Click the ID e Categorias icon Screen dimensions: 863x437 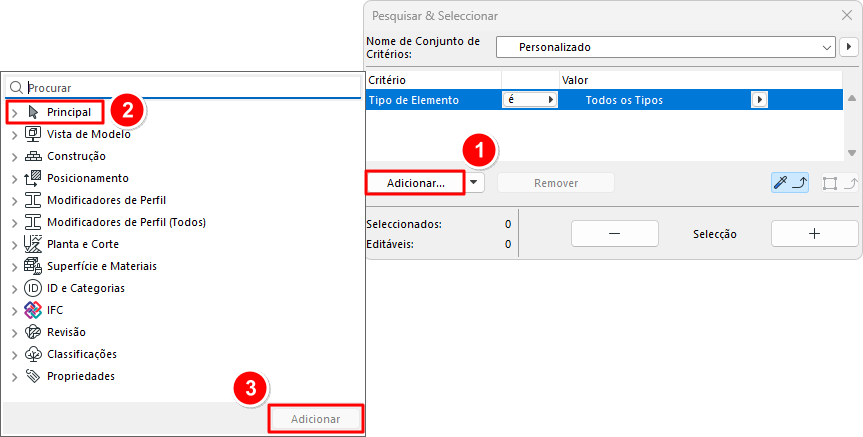[33, 288]
